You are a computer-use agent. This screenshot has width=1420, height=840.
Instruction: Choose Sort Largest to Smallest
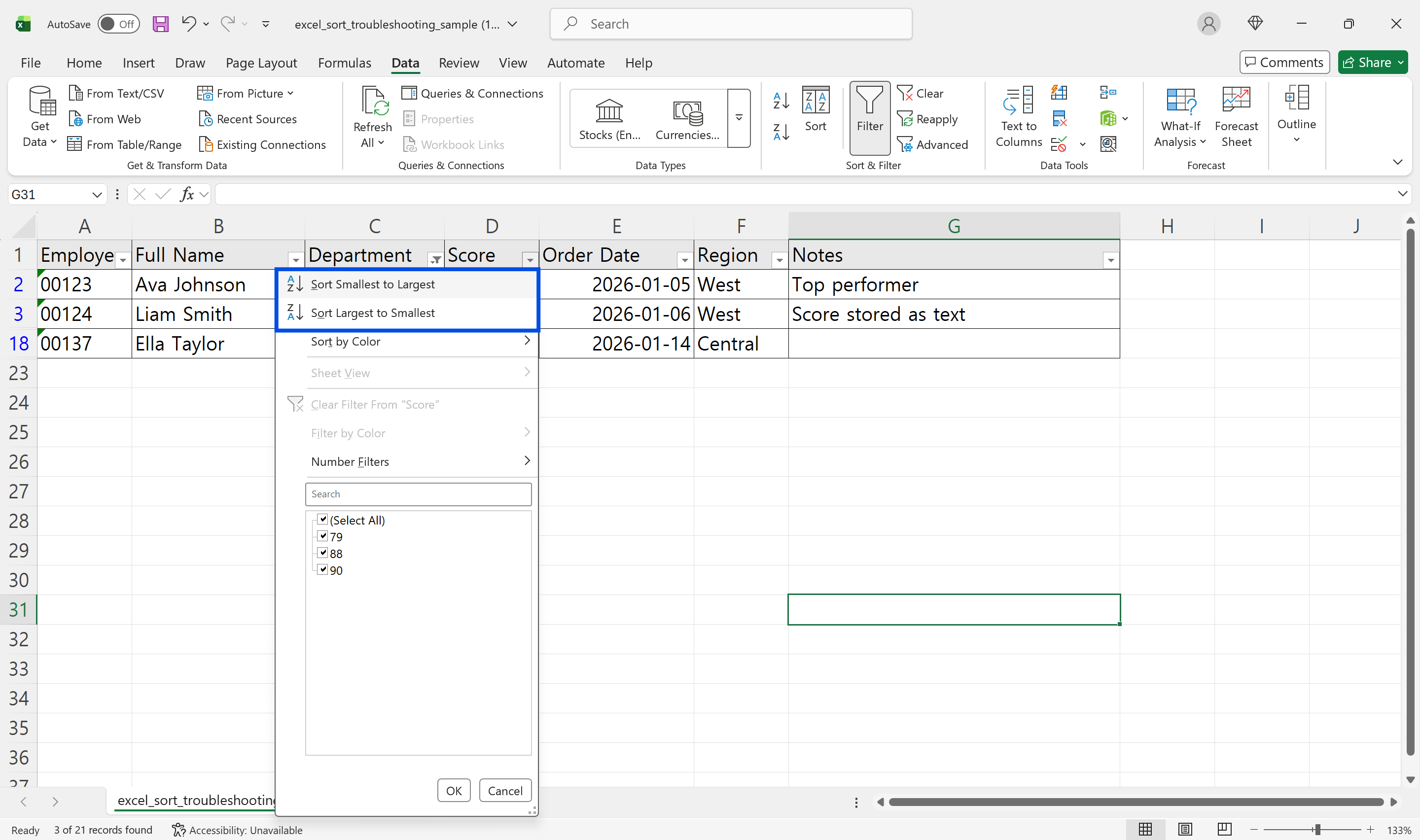(372, 313)
